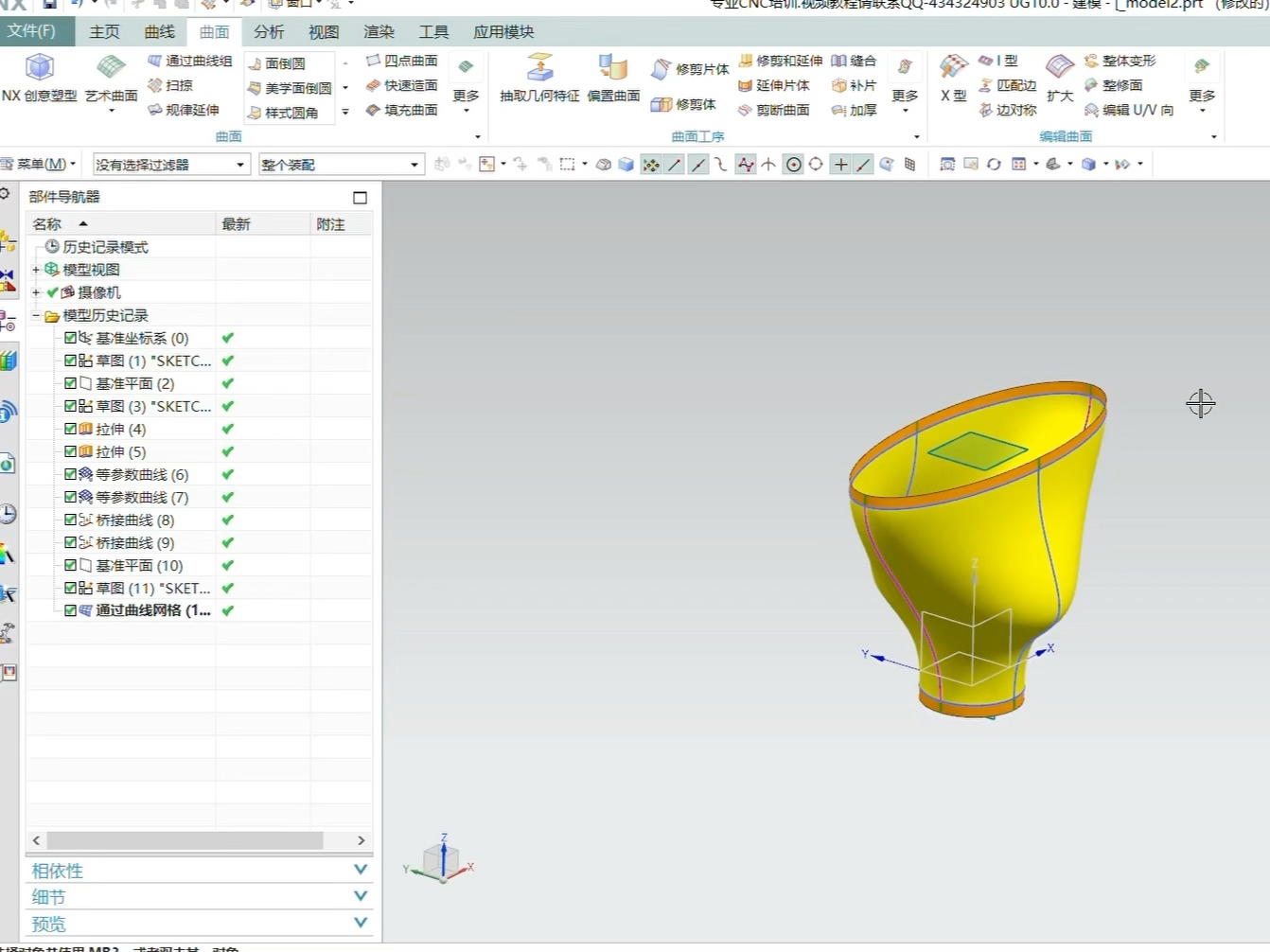The width and height of the screenshot is (1270, 952).
Task: Uncheck the 拉伸 (4) feature checkbox
Action: pos(71,429)
